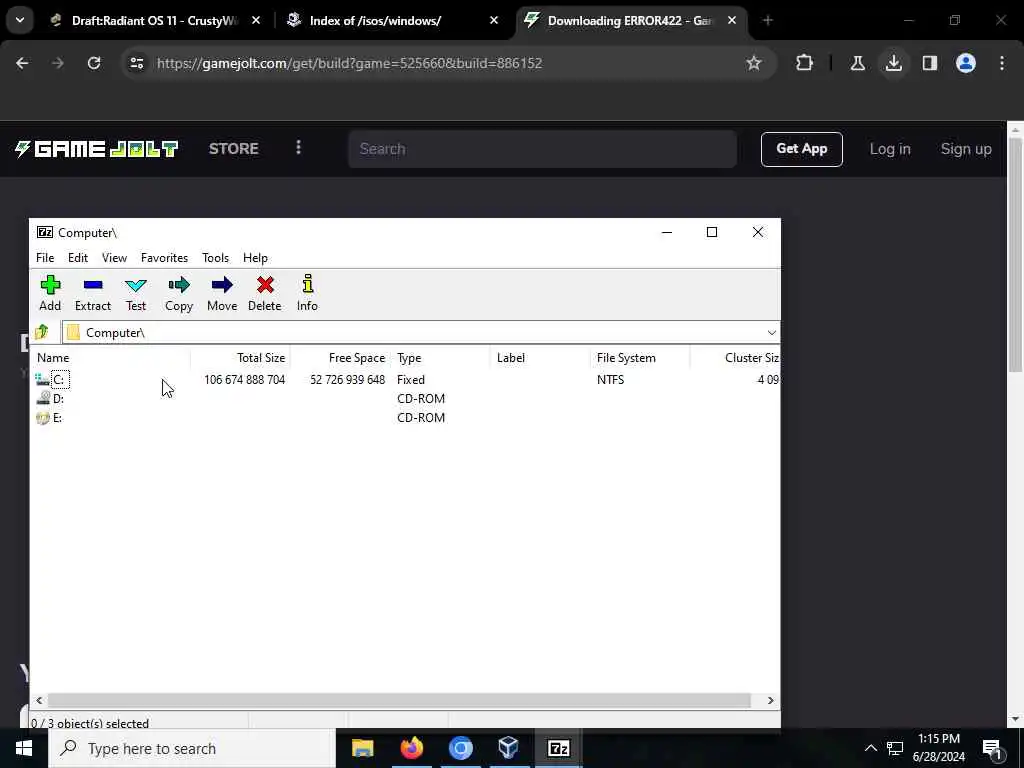Open the STORE link on Game Jolt

point(234,149)
